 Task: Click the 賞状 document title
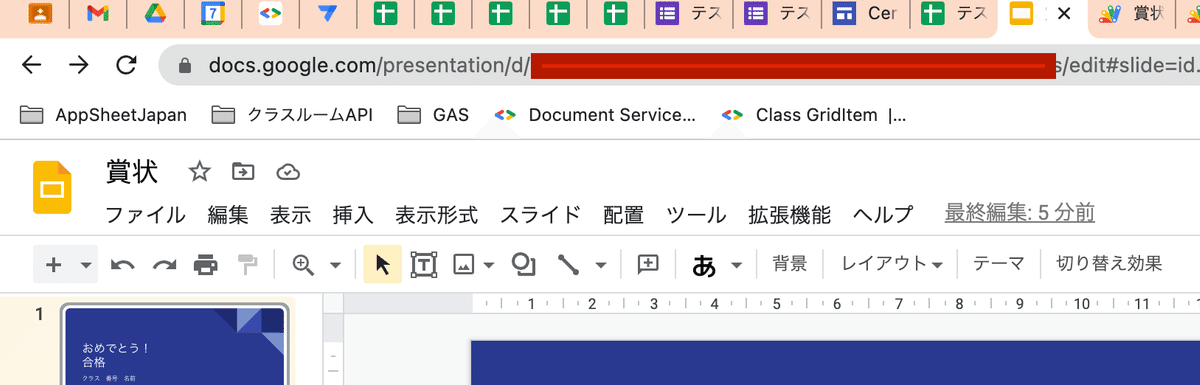pos(132,172)
